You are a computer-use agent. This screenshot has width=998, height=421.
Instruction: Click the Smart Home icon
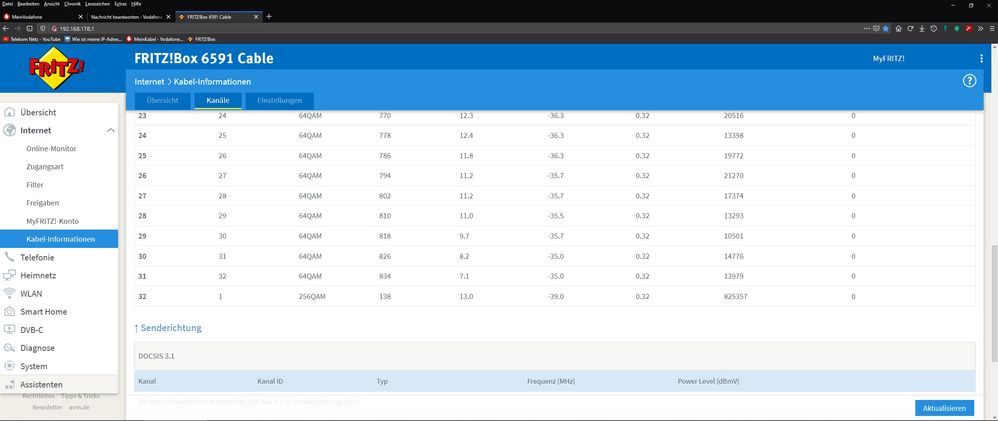pos(10,312)
